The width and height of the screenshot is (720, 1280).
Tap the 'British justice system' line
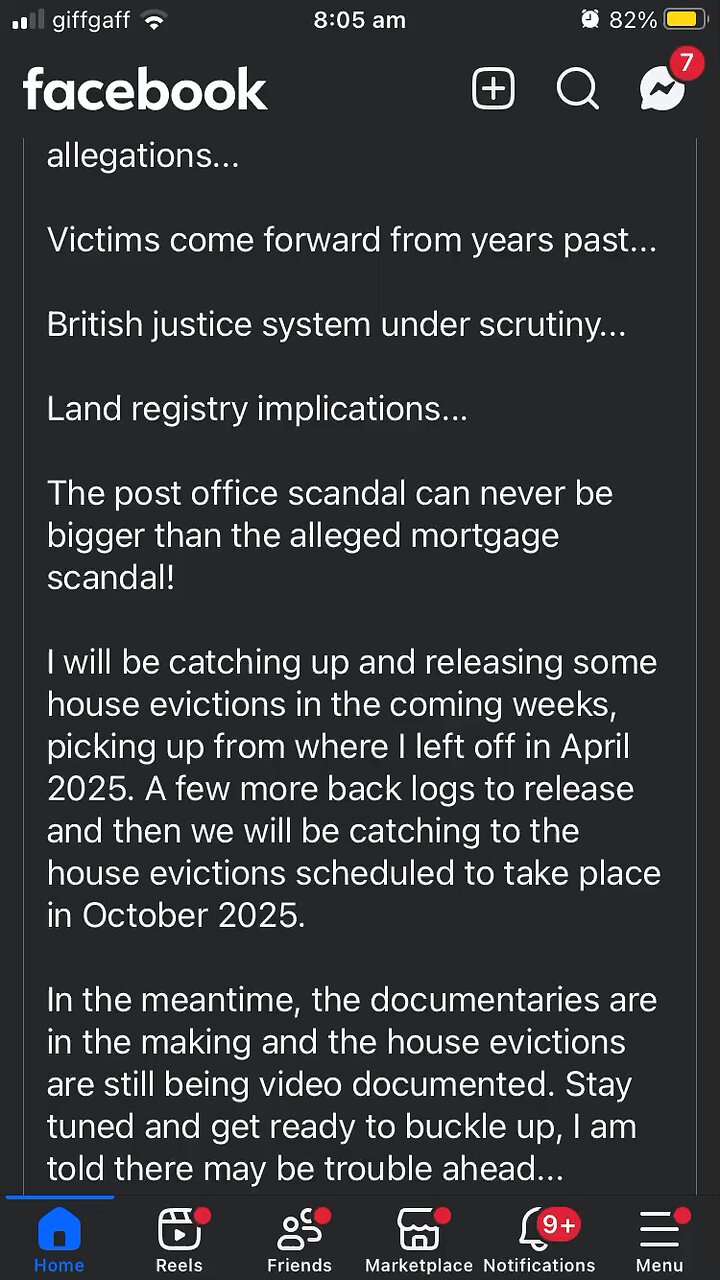click(336, 325)
